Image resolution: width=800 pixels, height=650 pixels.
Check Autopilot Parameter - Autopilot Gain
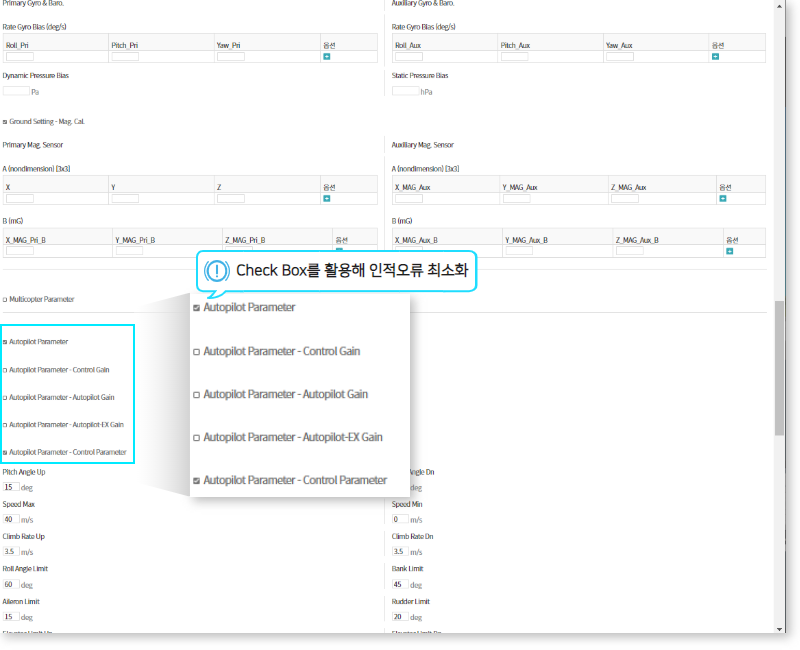5,397
